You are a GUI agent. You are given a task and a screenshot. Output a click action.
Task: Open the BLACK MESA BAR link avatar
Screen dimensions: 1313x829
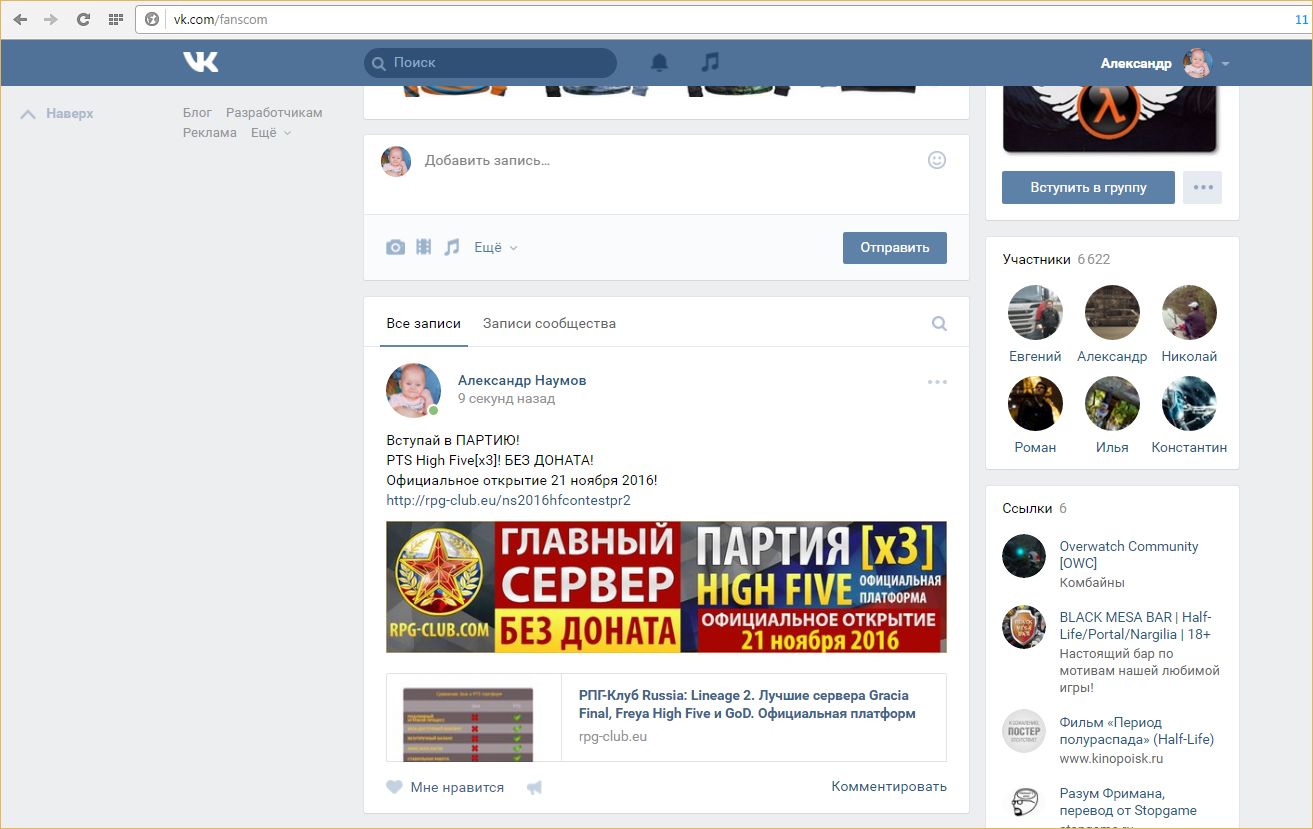point(1024,627)
